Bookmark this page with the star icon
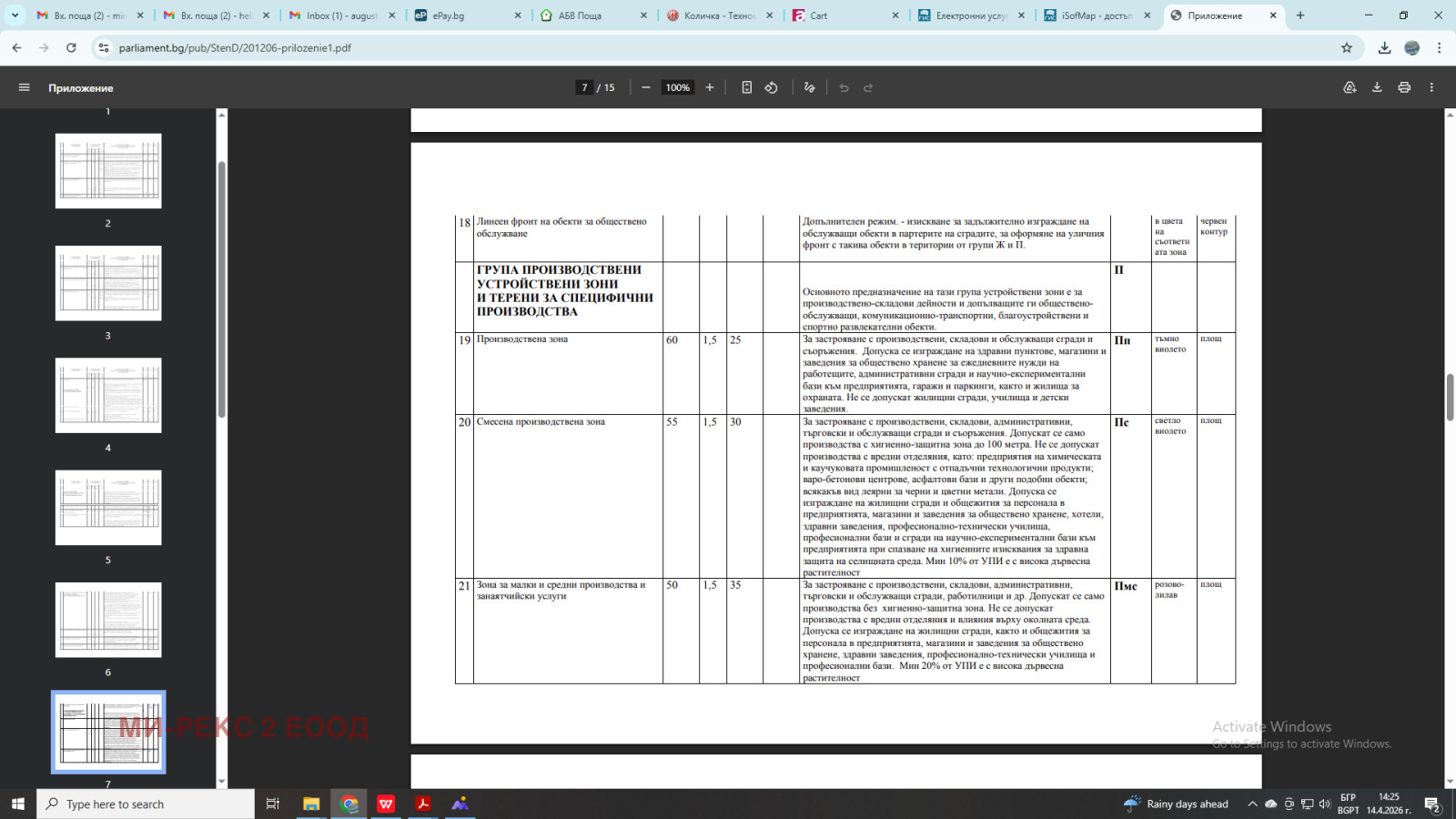 point(1347,48)
